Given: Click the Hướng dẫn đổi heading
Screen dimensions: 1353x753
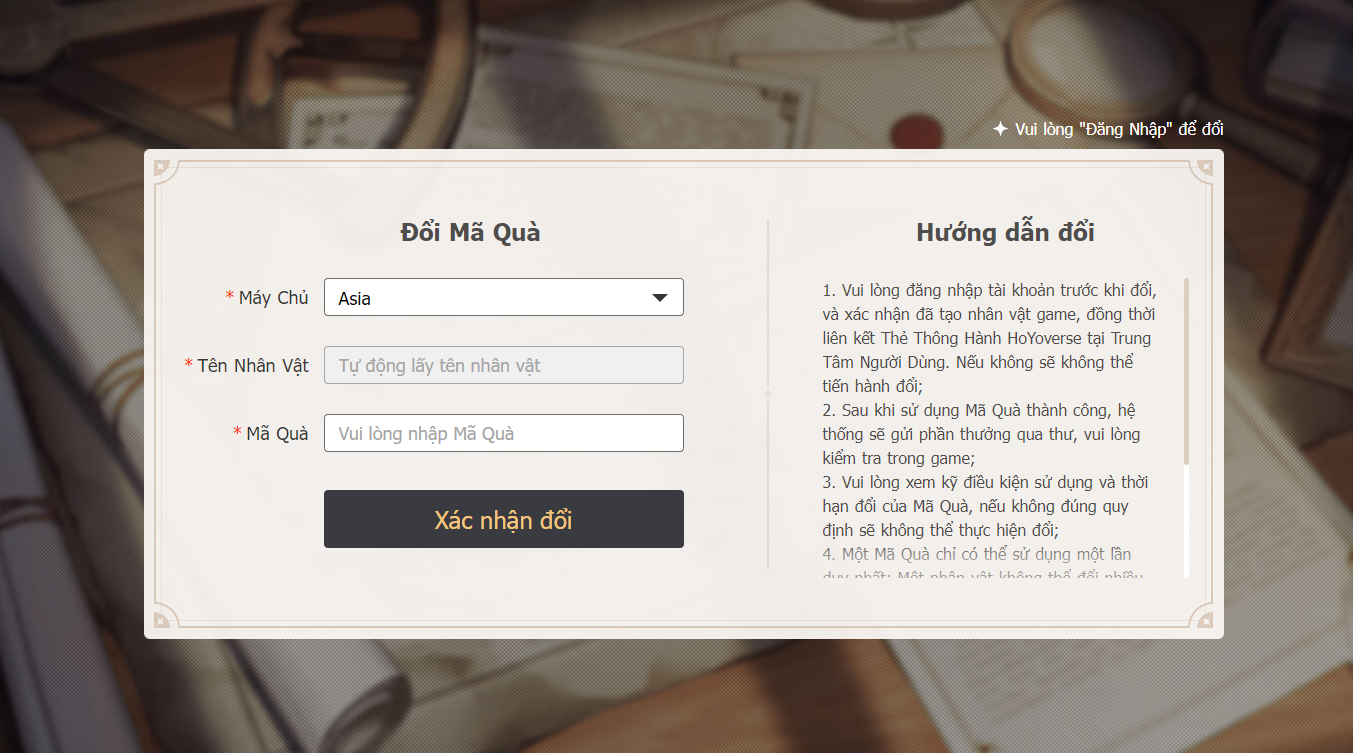Looking at the screenshot, I should pos(1005,232).
